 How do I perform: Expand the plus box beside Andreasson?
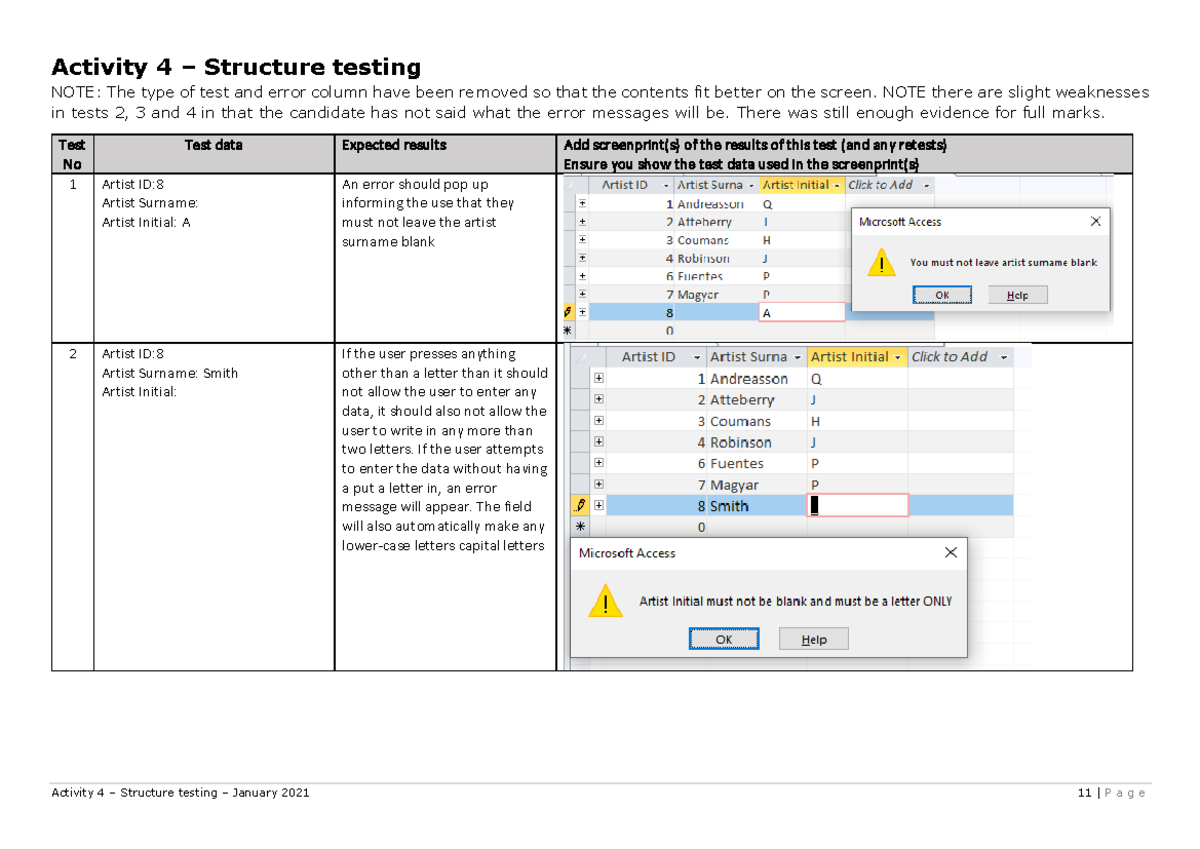point(598,378)
